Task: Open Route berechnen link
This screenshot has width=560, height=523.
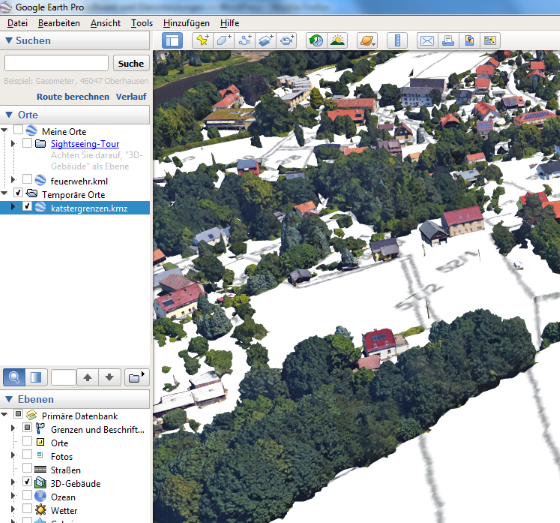Action: [x=73, y=97]
